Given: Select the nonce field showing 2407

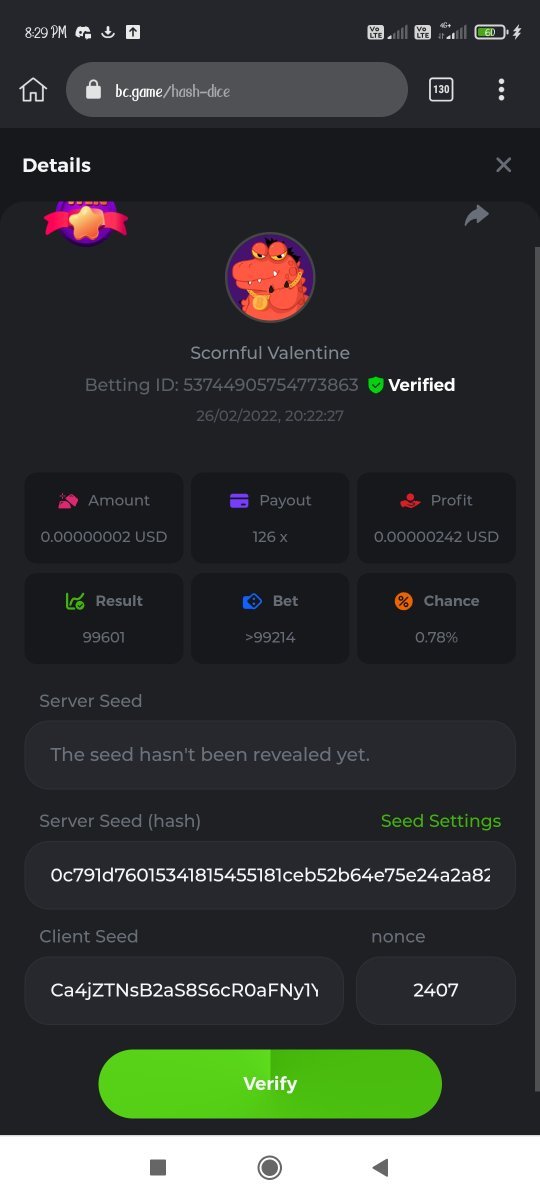Looking at the screenshot, I should coord(436,991).
